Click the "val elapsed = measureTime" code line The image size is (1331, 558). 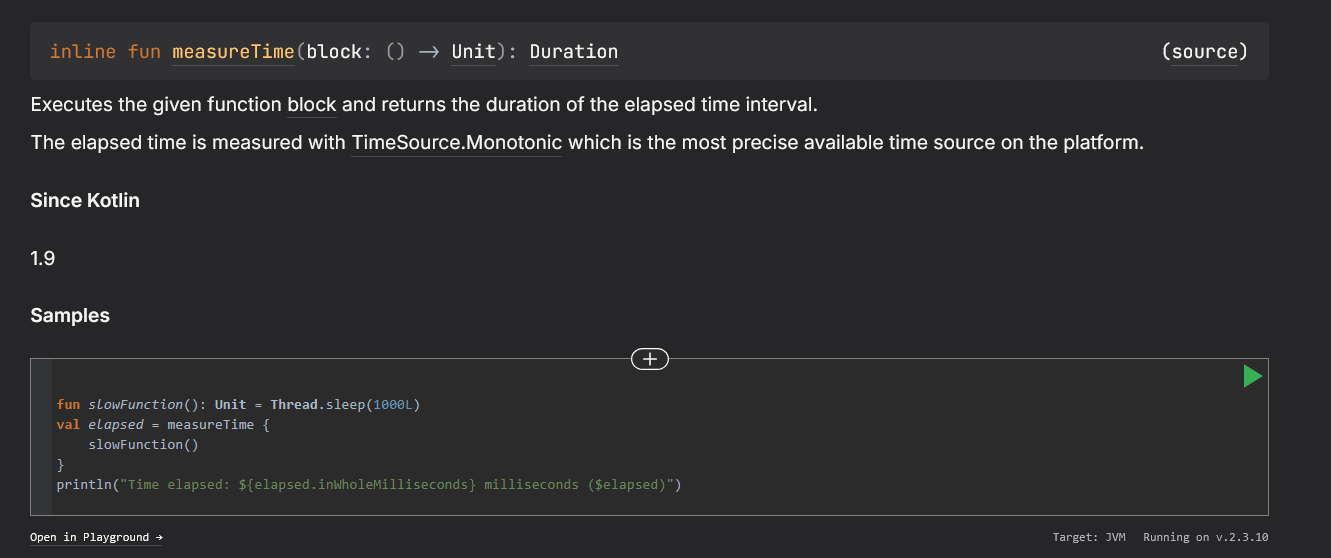click(164, 424)
